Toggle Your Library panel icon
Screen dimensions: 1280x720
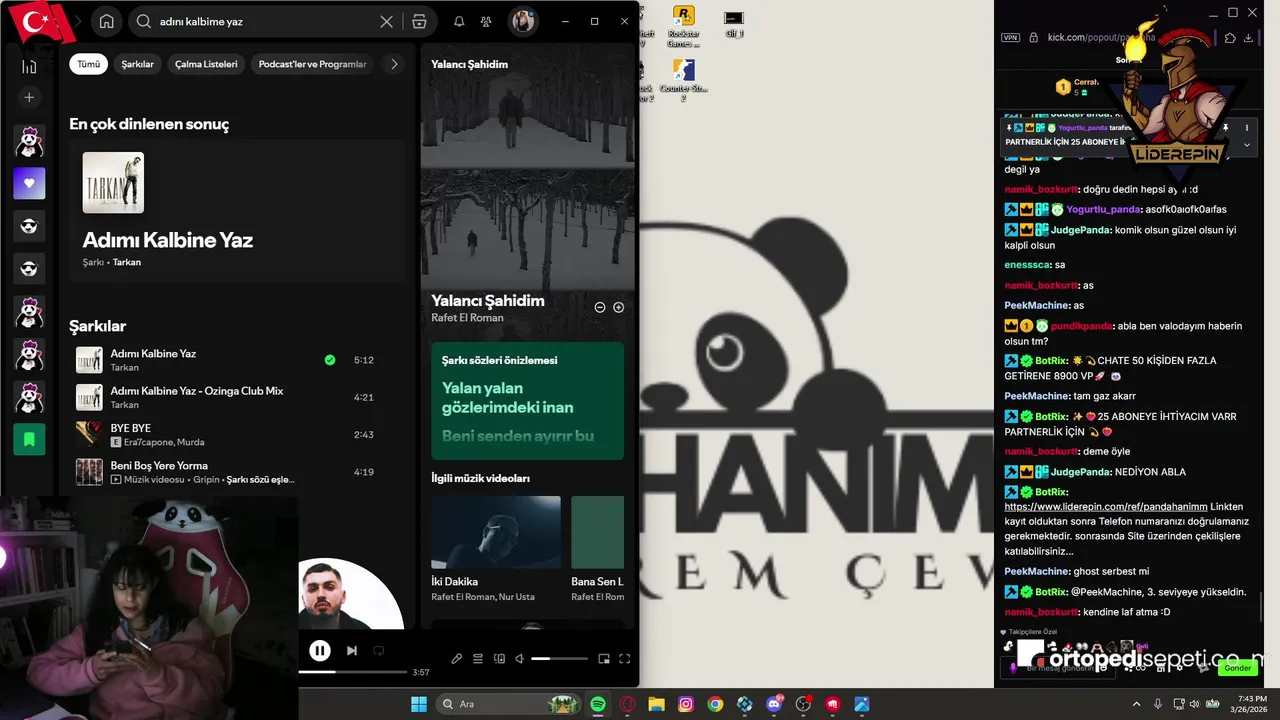pos(29,66)
